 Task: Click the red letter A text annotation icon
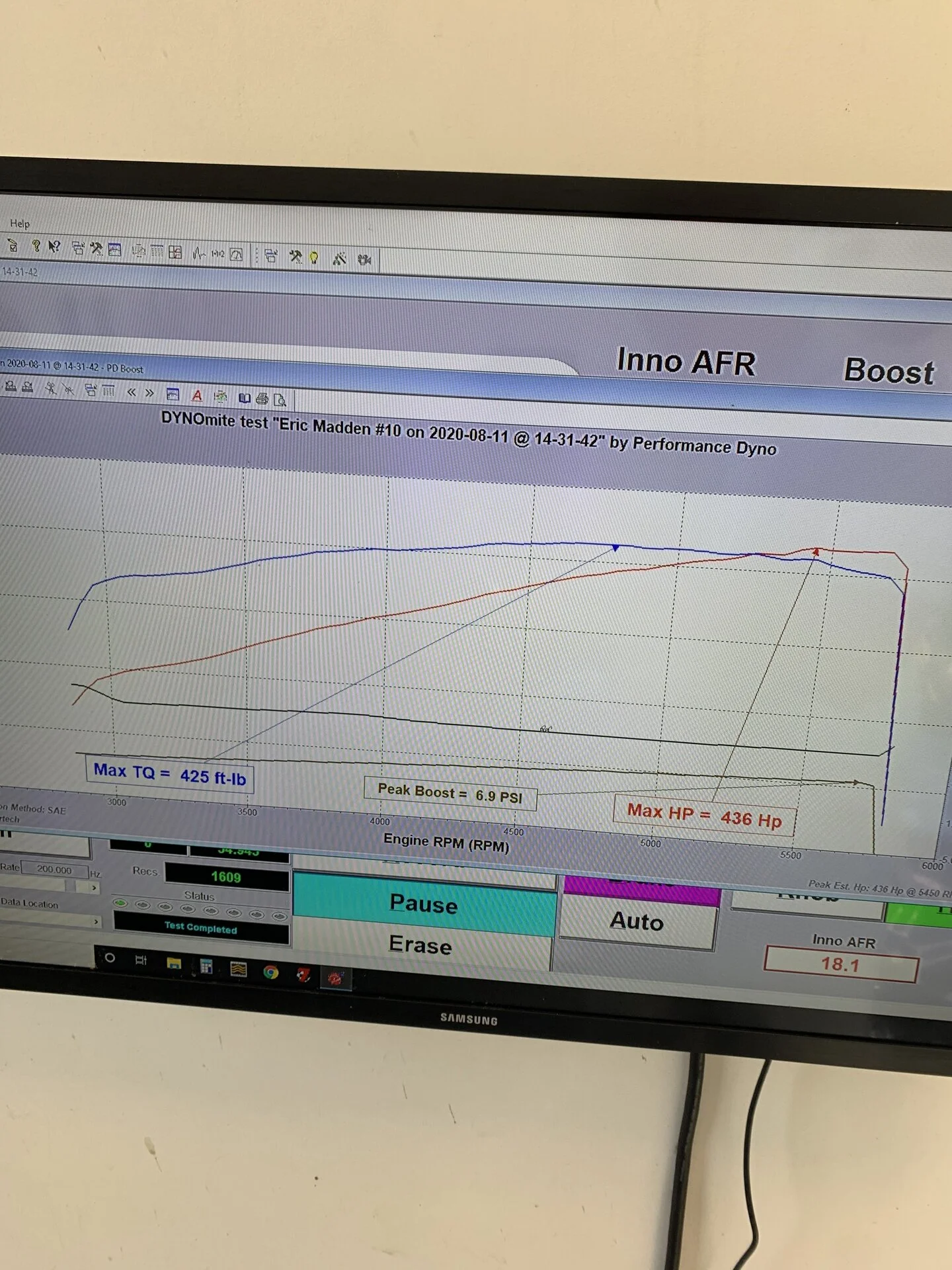(197, 395)
